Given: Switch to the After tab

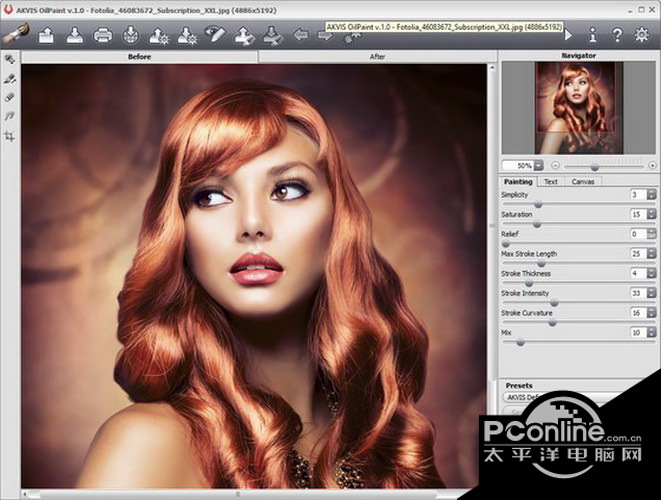Looking at the screenshot, I should (377, 57).
